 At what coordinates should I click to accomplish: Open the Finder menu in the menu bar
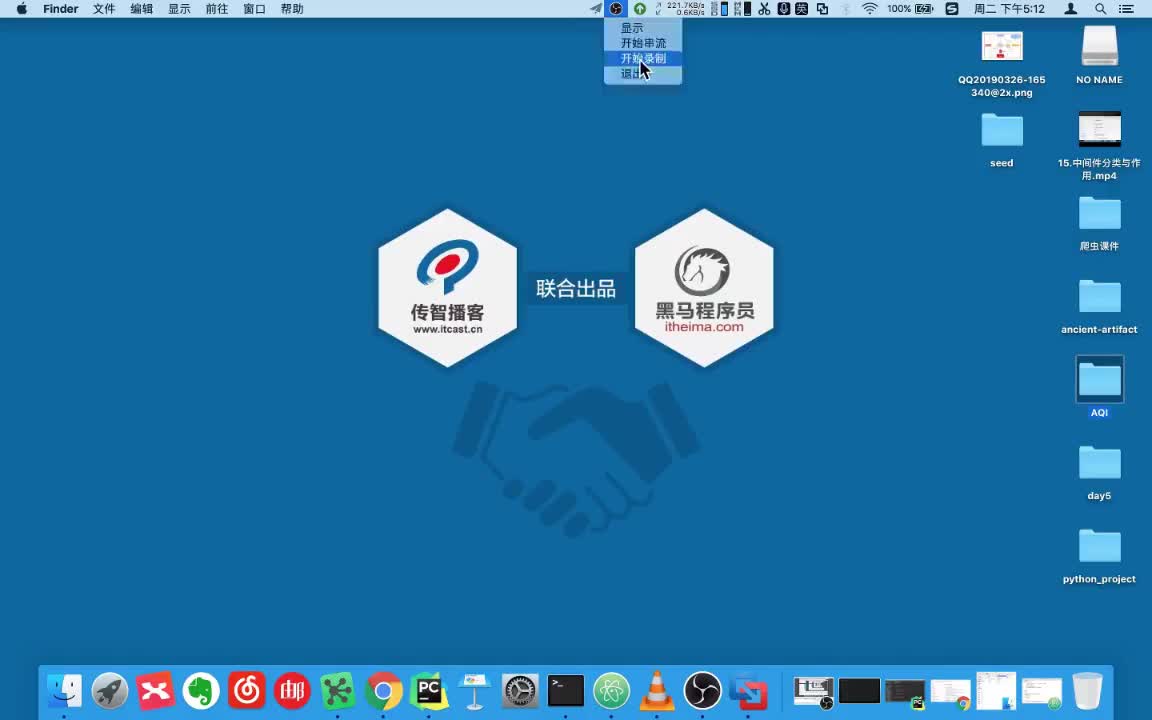tap(60, 9)
